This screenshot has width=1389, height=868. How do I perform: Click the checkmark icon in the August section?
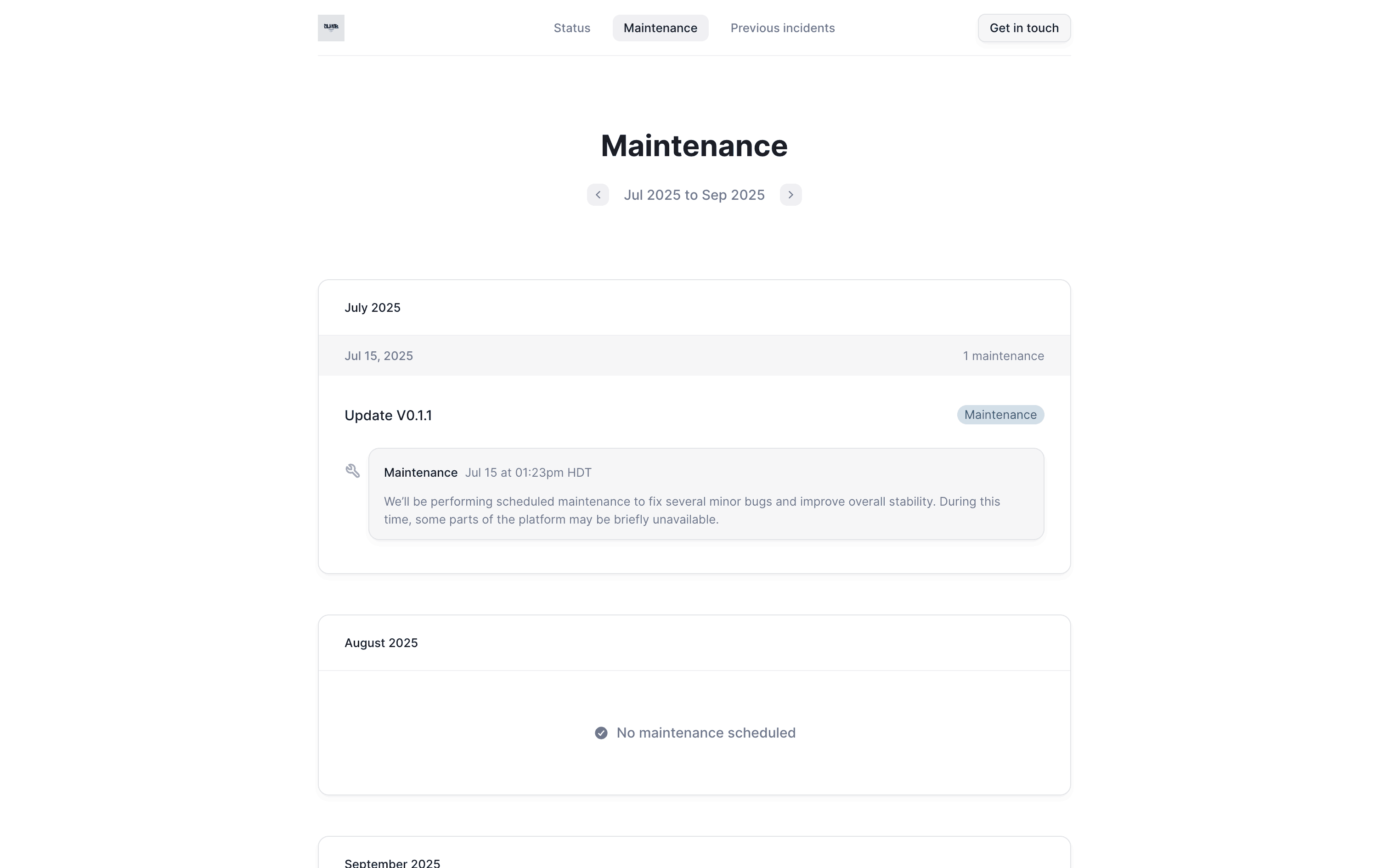(x=600, y=733)
